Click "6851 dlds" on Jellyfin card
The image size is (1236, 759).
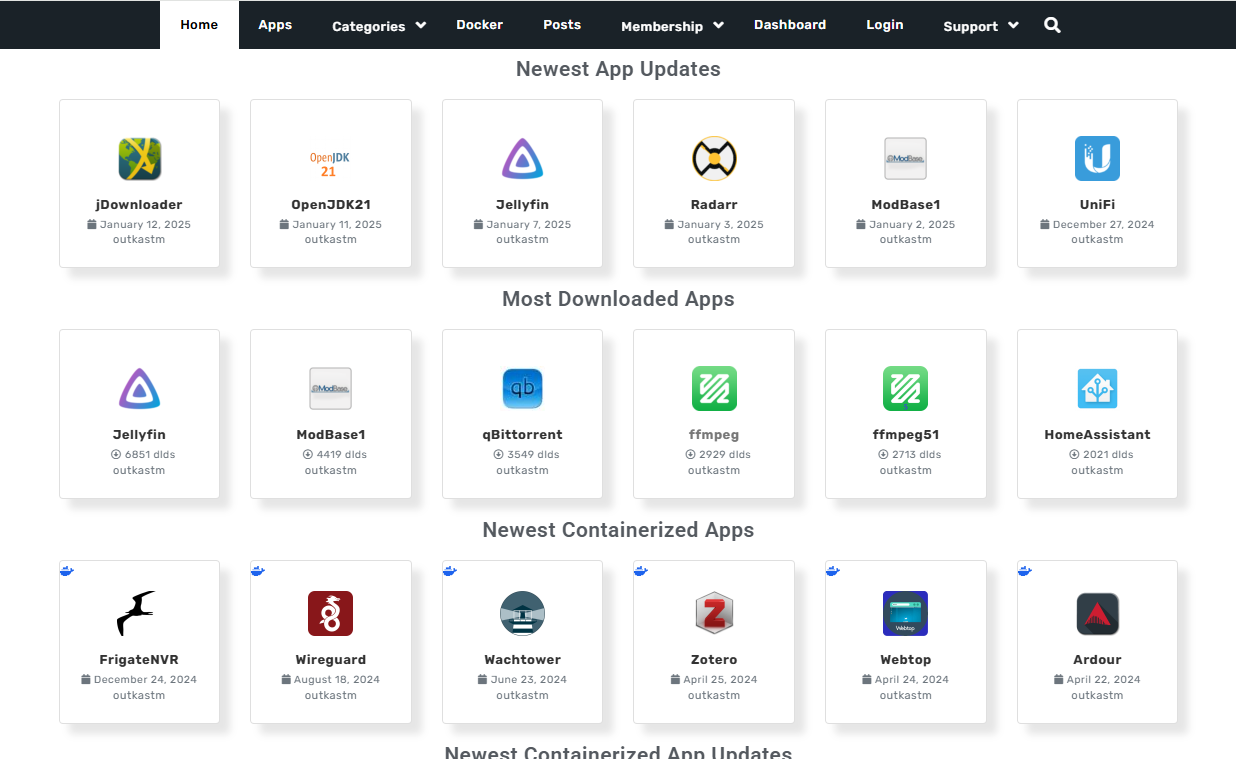[x=150, y=454]
